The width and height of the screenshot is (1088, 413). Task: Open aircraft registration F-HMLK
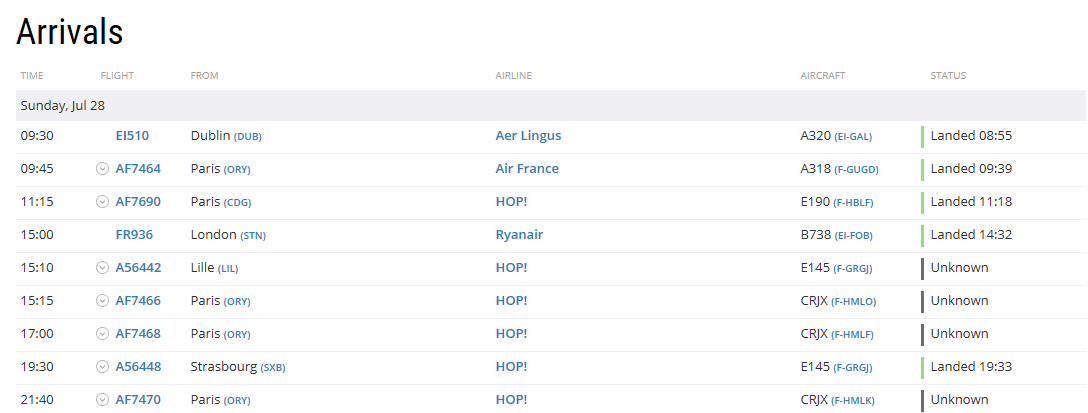tap(853, 401)
